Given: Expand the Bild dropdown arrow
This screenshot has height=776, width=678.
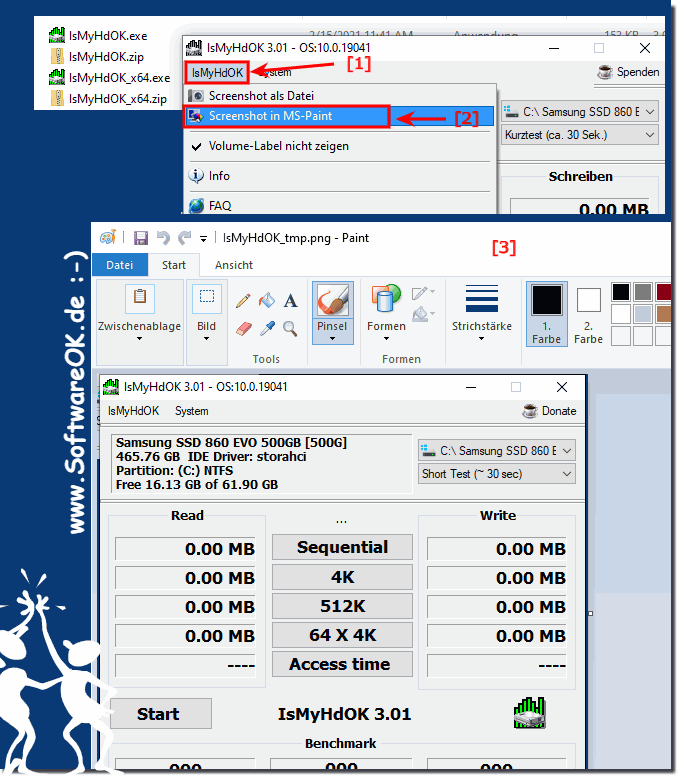Looking at the screenshot, I should pyautogui.click(x=206, y=339).
